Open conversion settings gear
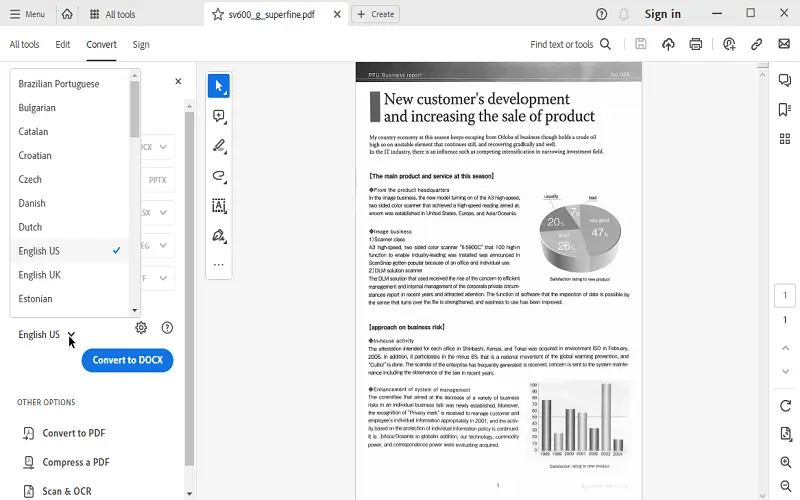This screenshot has width=800, height=500. pos(141,328)
